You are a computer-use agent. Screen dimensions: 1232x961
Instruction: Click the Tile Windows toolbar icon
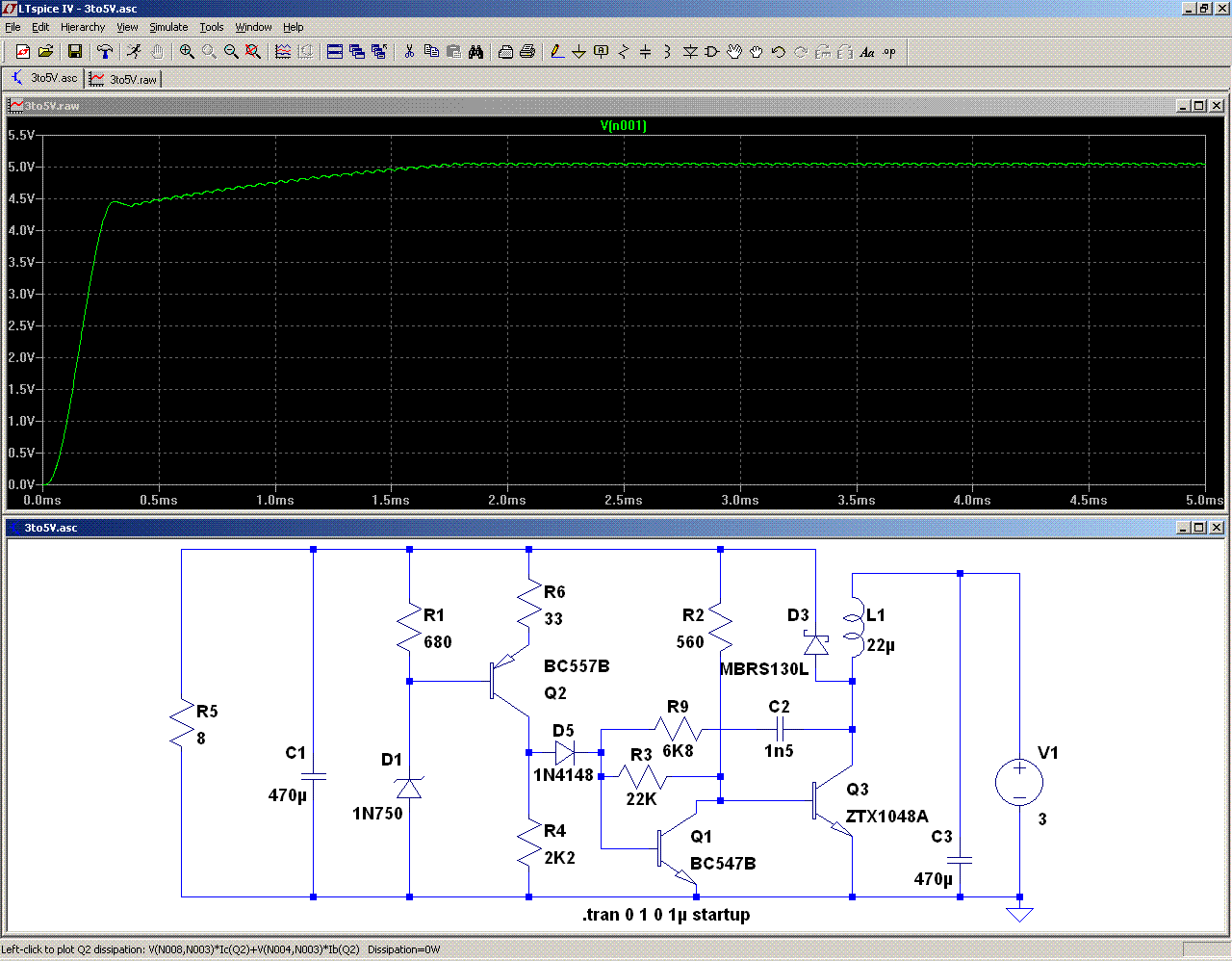(335, 52)
